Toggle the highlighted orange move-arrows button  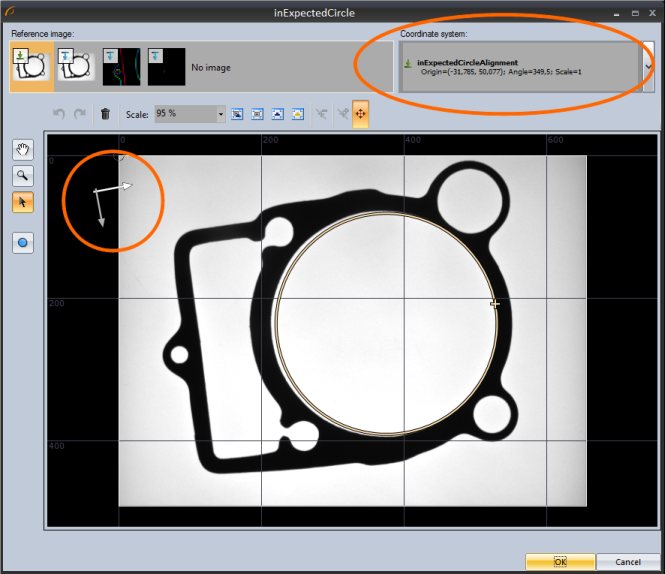360,114
